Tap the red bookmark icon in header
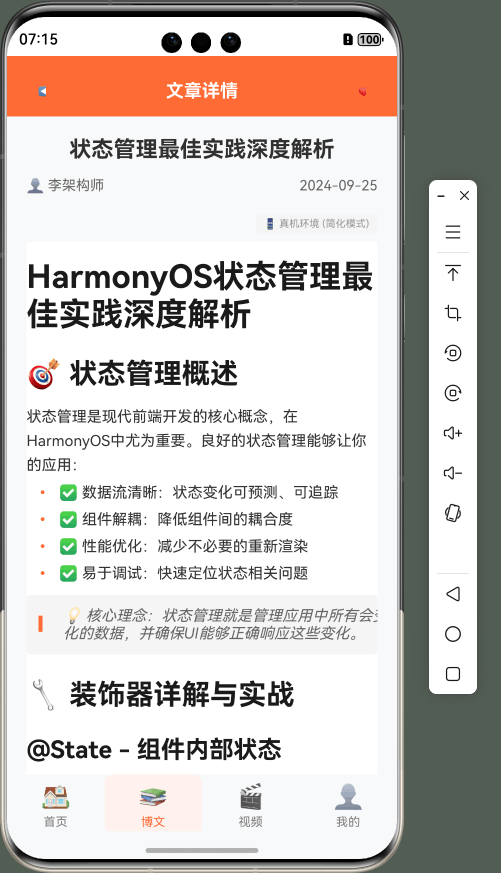Image resolution: width=501 pixels, height=873 pixels. coord(362,92)
